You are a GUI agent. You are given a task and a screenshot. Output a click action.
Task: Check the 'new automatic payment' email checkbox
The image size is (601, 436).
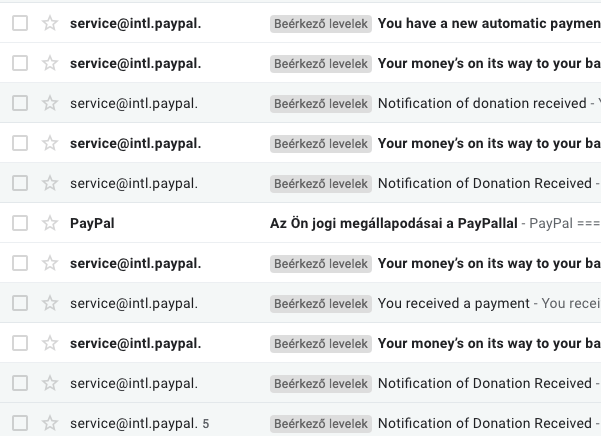pos(20,23)
